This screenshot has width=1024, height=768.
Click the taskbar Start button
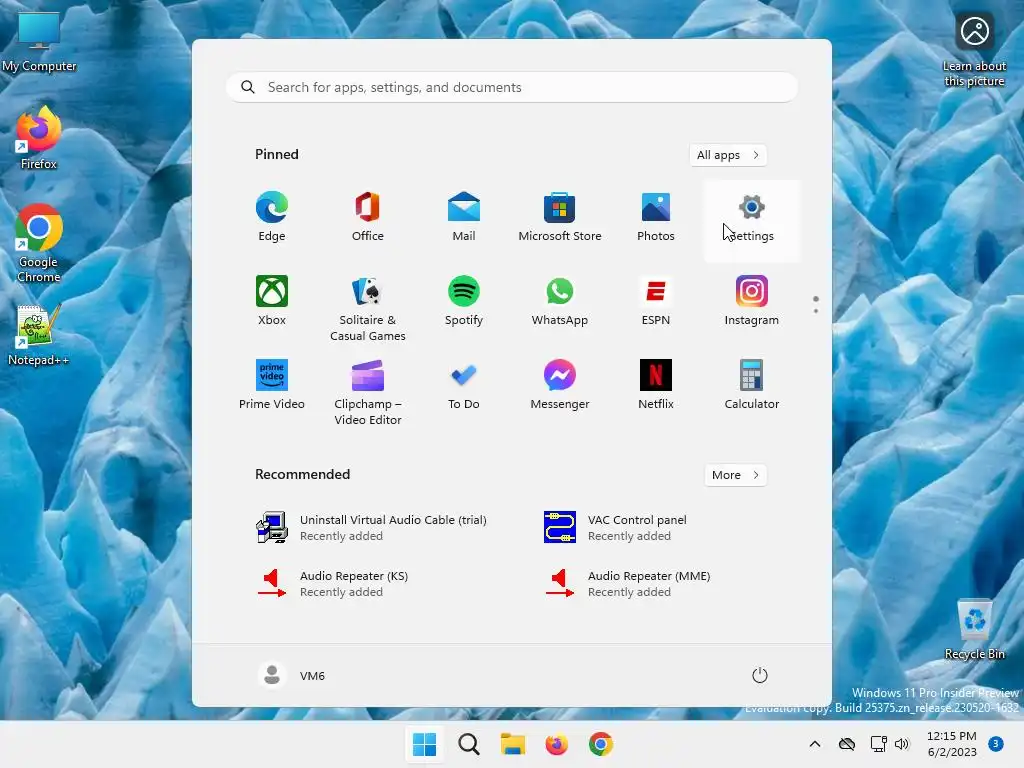click(424, 744)
